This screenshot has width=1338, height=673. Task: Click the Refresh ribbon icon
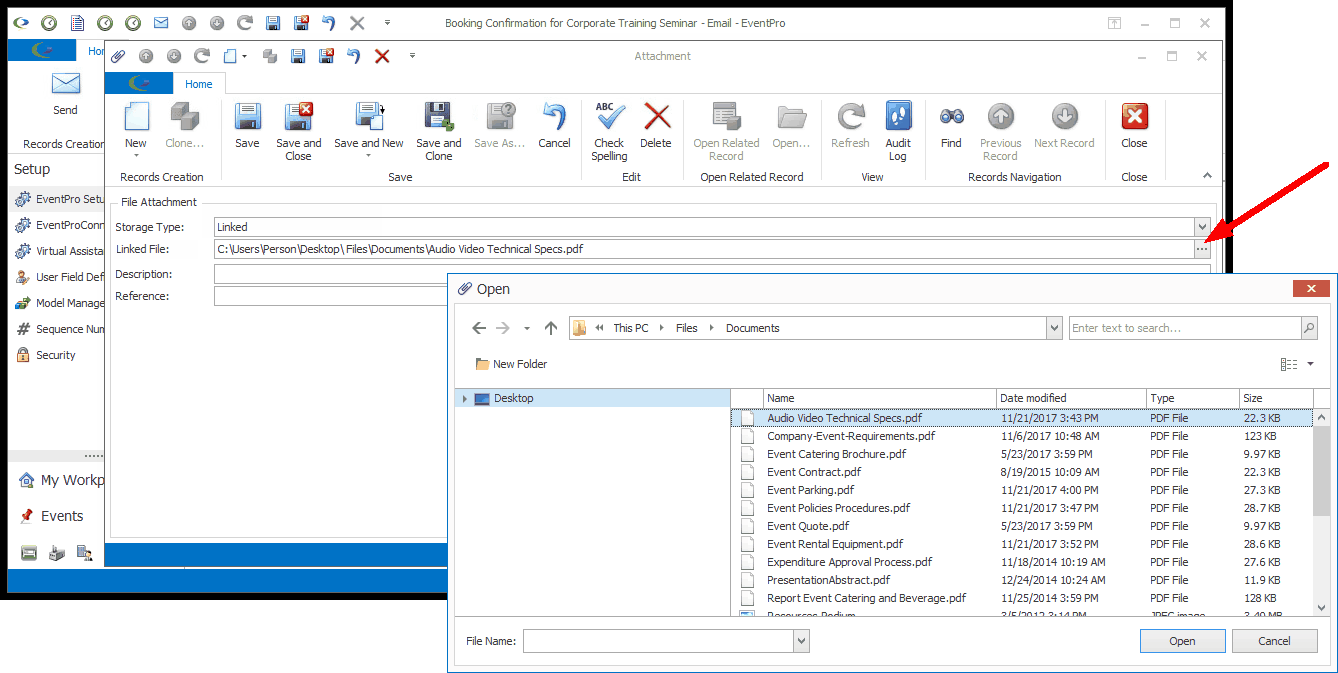pos(850,116)
